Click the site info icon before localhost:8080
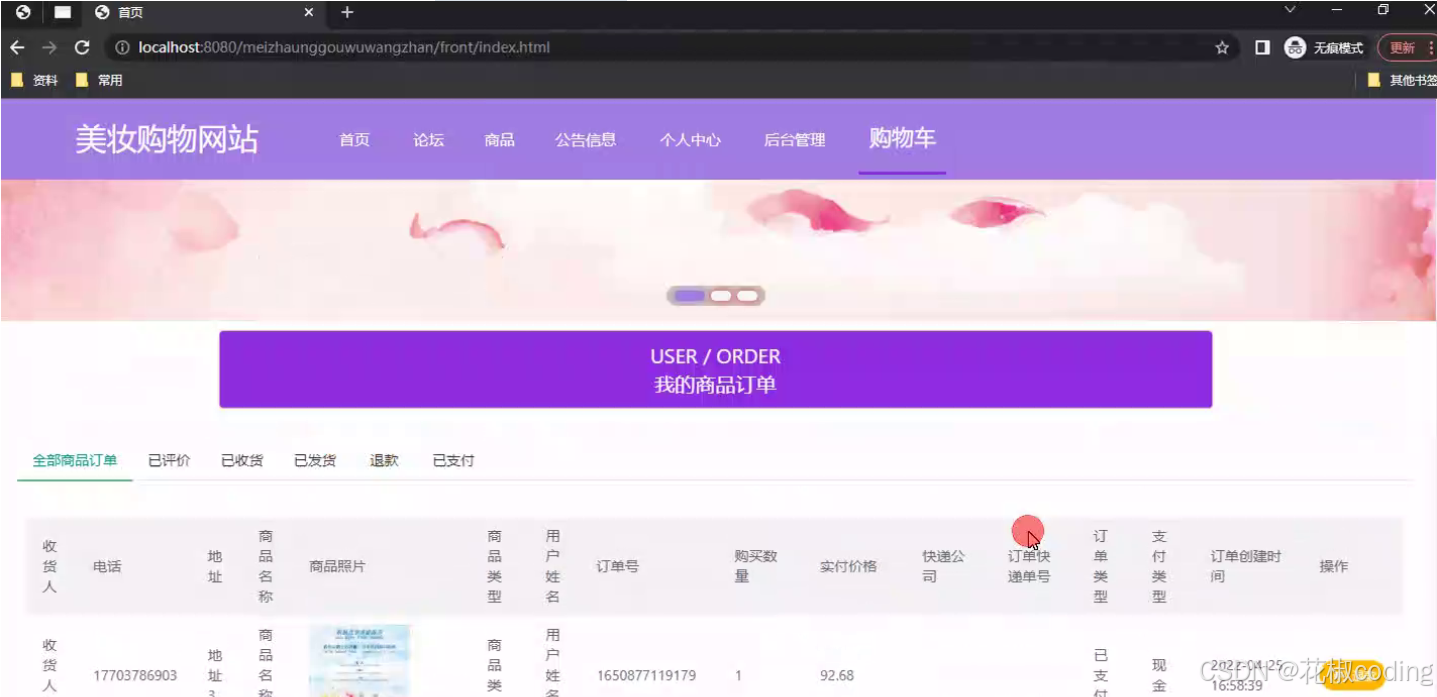Viewport: 1437px width, 697px height. click(x=120, y=46)
